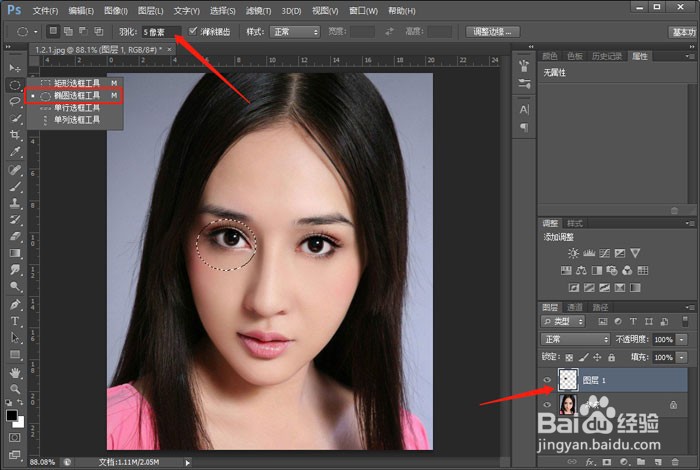Open the tool preset picker arrow

point(36,32)
